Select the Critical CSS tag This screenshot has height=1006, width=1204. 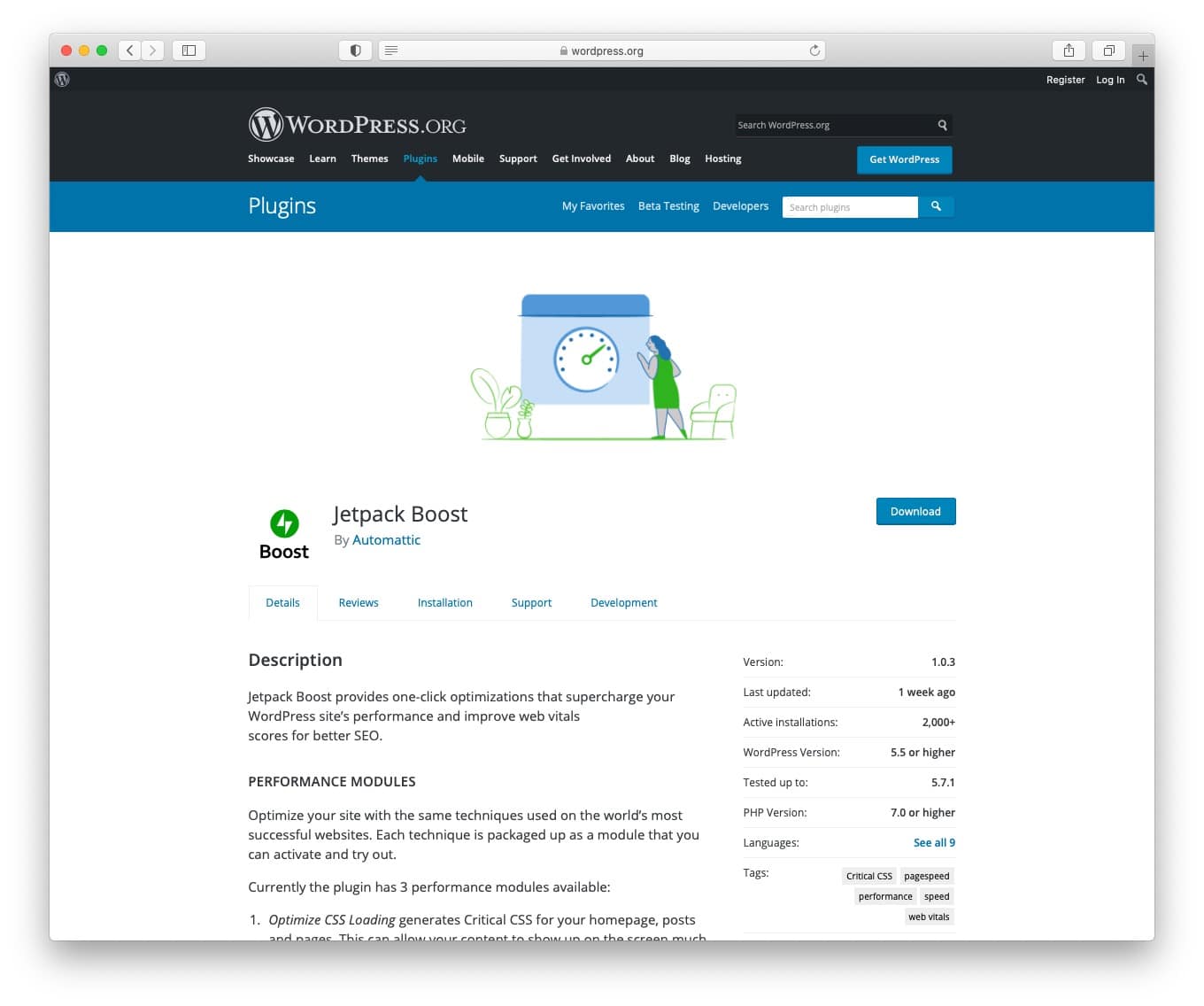pos(868,876)
